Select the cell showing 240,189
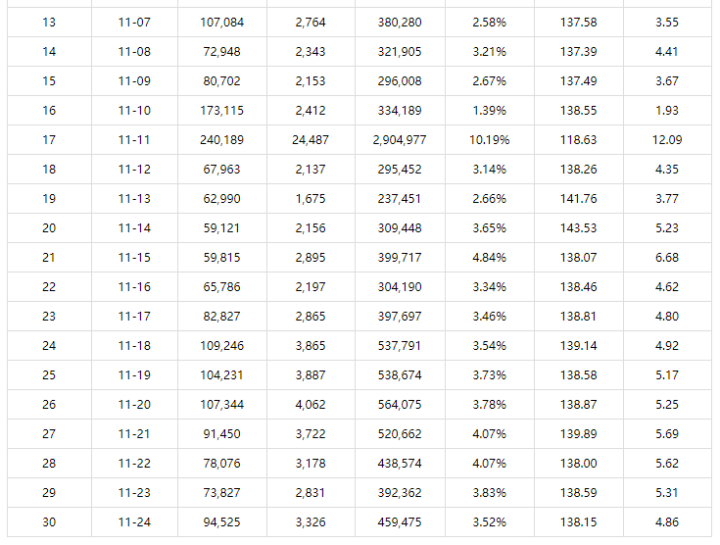This screenshot has width=720, height=545. click(x=221, y=140)
